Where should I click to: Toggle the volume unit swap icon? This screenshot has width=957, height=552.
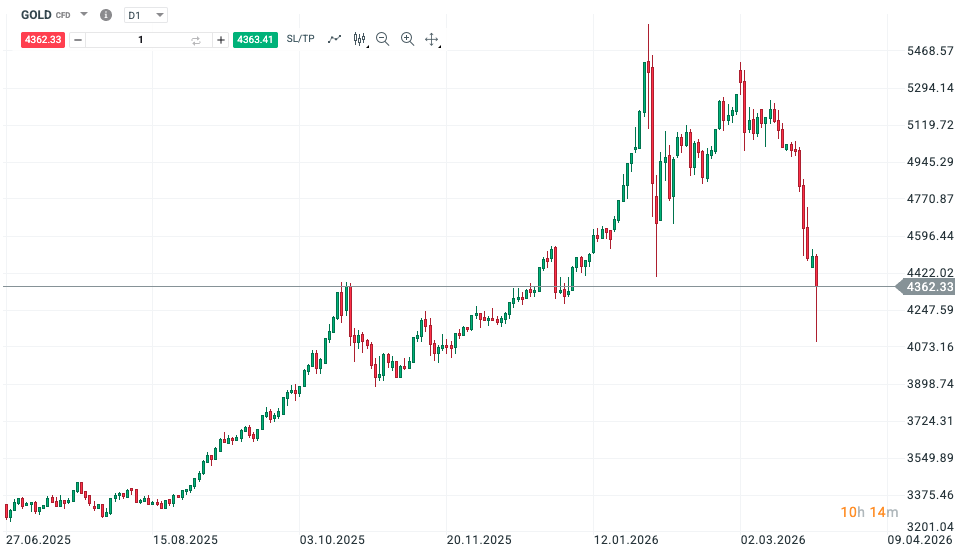point(196,40)
